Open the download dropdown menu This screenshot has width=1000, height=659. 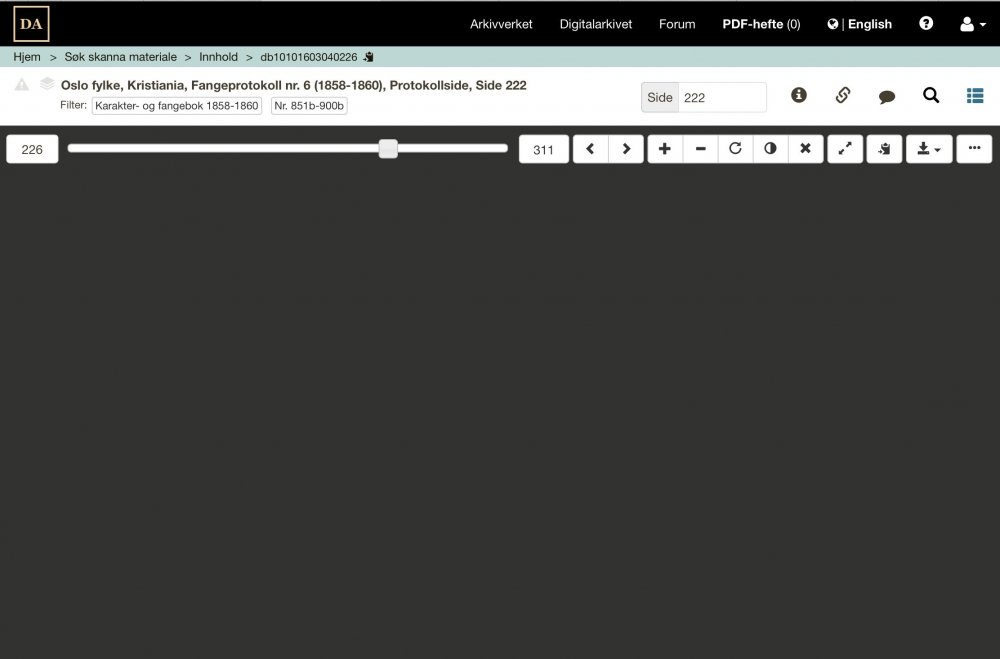pos(929,149)
